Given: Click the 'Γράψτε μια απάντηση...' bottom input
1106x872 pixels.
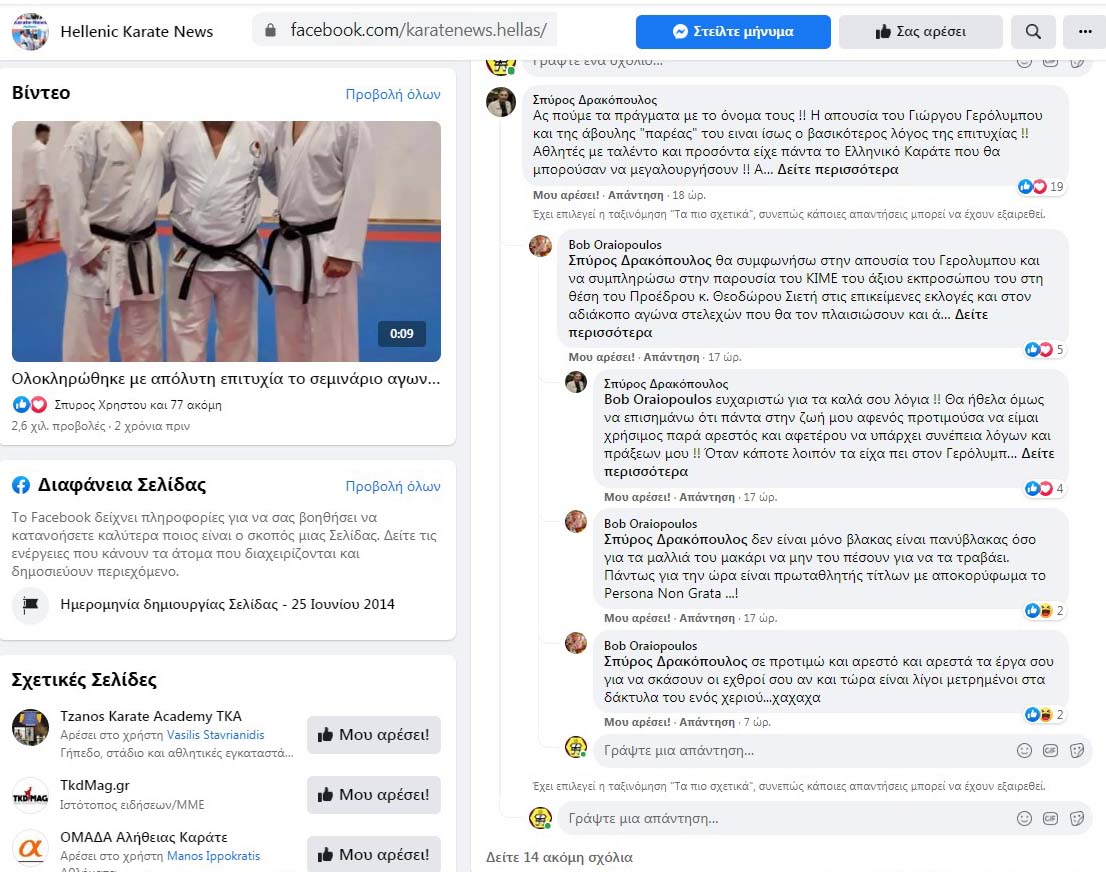Looking at the screenshot, I should [x=780, y=818].
